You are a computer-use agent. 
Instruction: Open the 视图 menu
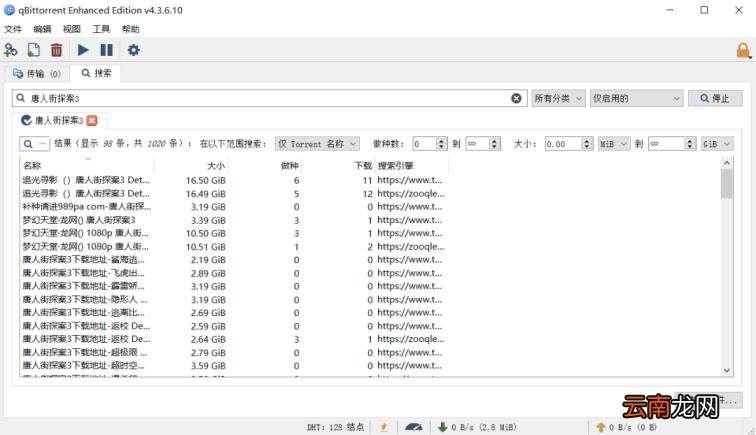coord(72,29)
